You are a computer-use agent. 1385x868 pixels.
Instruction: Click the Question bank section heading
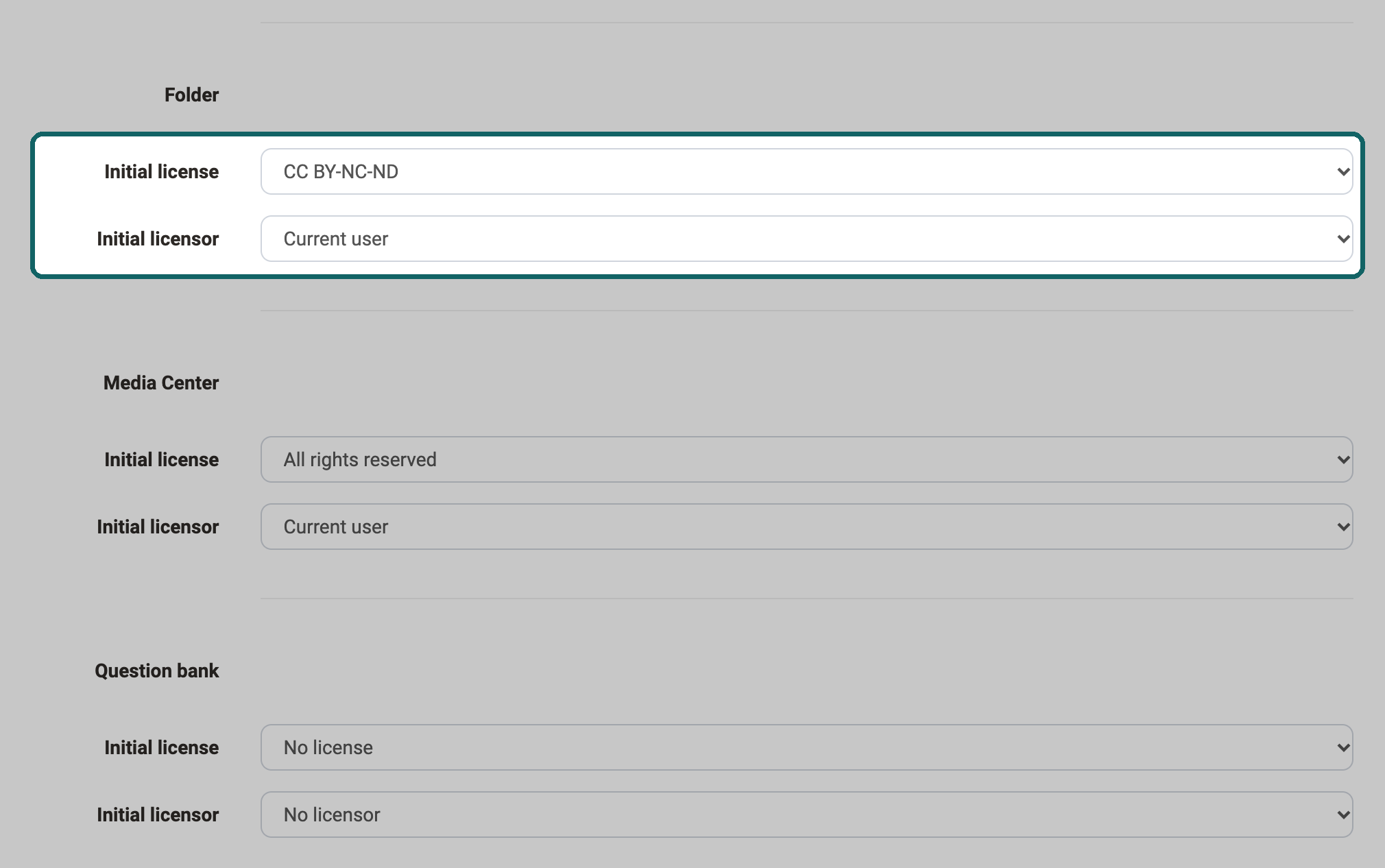pyautogui.click(x=157, y=671)
